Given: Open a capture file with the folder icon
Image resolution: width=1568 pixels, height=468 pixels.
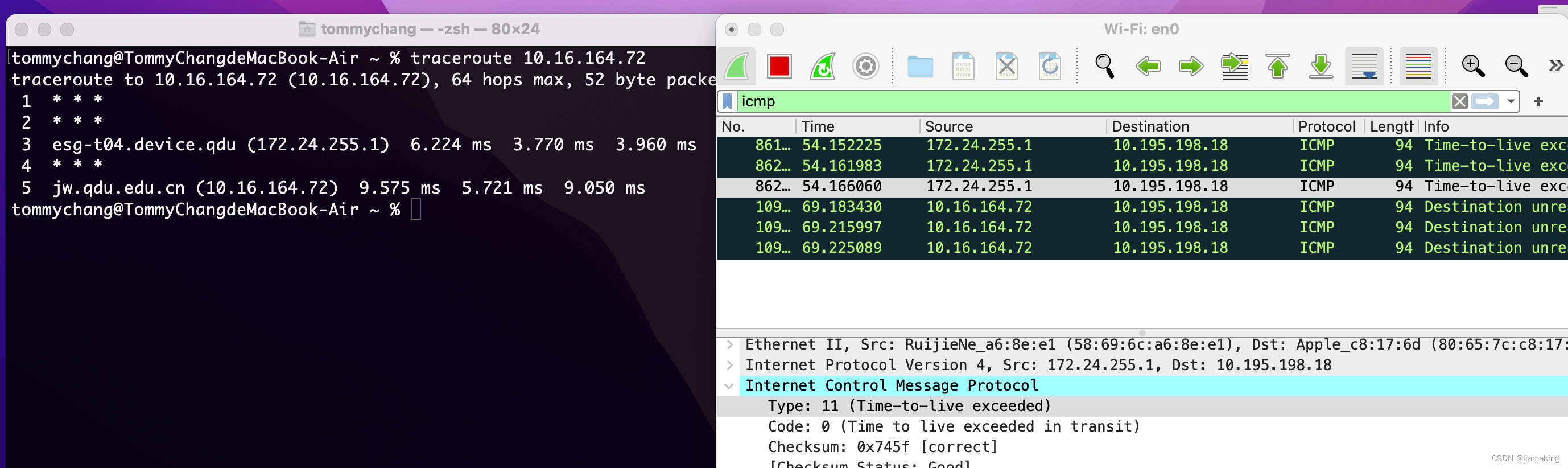Looking at the screenshot, I should tap(920, 66).
